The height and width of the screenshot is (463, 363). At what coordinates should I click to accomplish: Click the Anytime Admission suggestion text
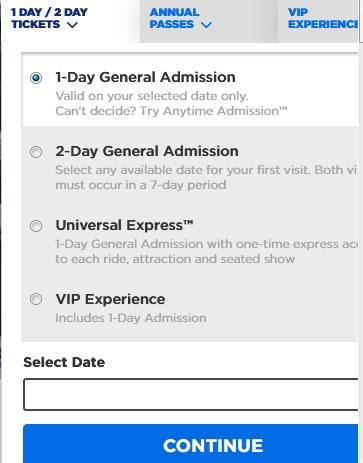pos(171,111)
